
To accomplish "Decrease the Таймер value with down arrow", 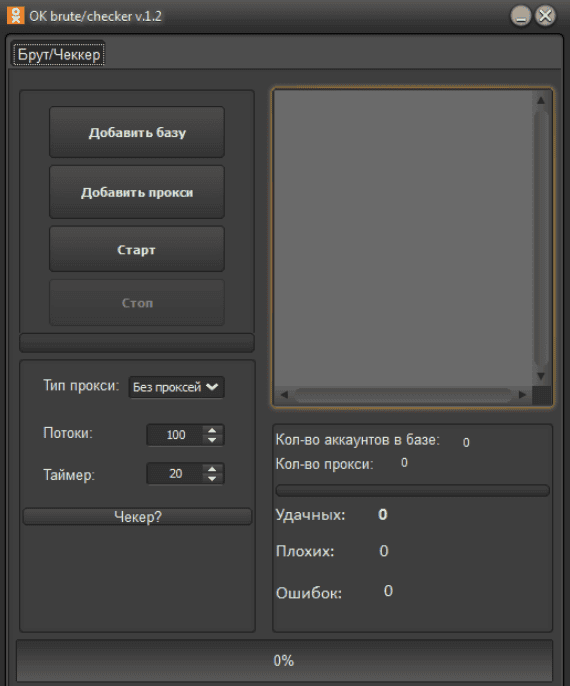I will tap(212, 479).
